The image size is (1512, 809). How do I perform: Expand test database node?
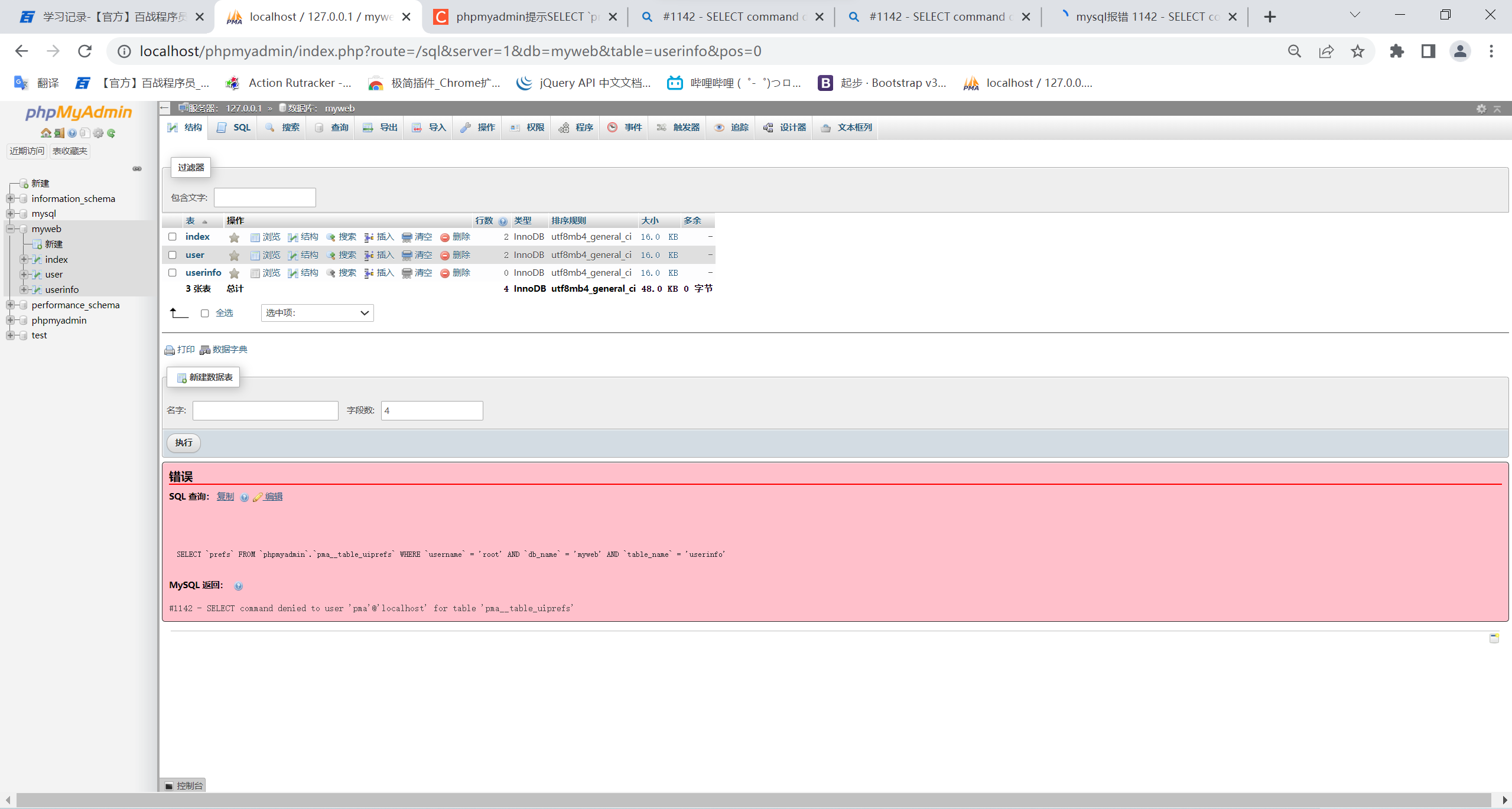[10, 335]
